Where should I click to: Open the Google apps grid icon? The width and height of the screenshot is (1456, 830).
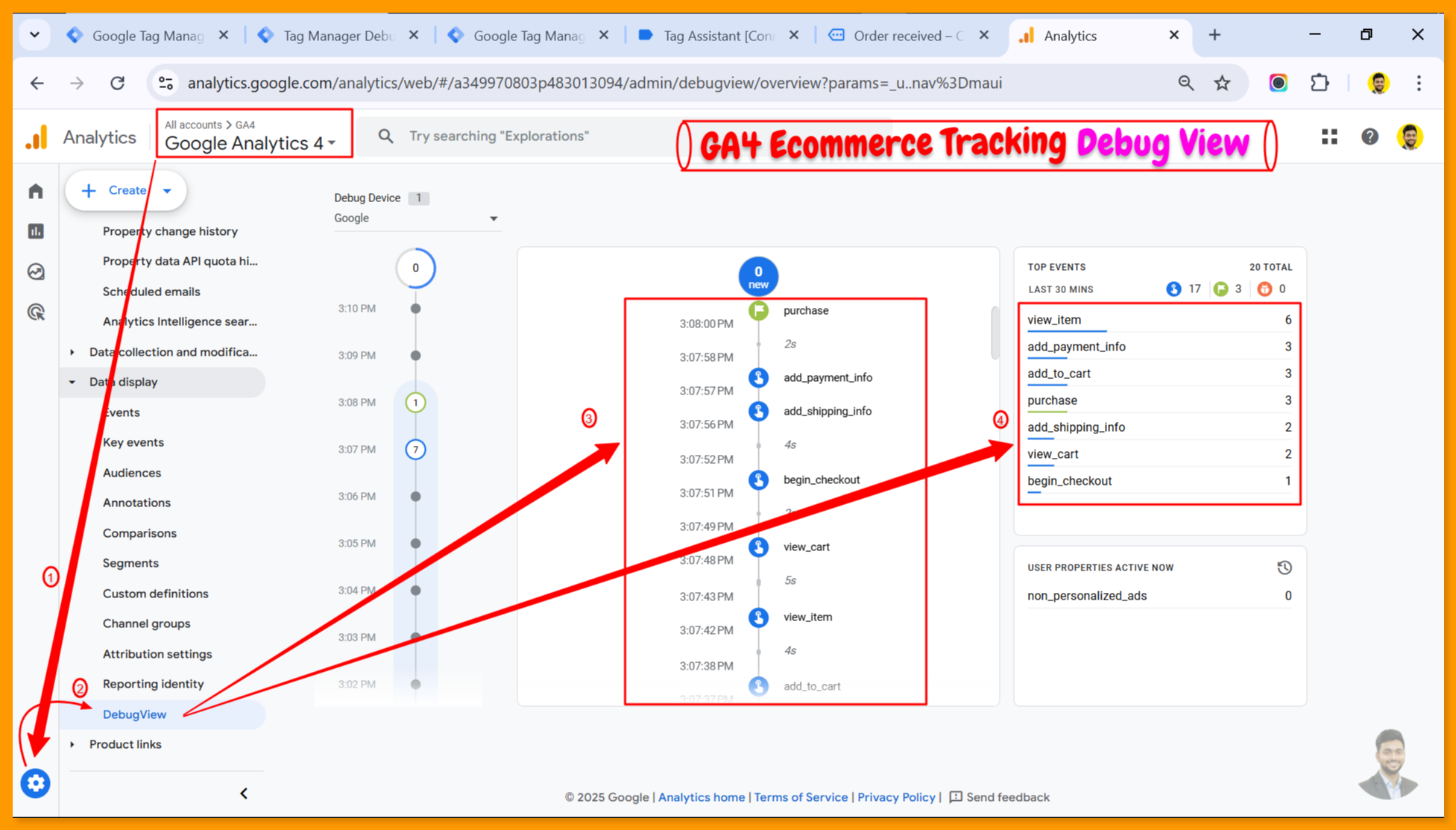pos(1329,136)
